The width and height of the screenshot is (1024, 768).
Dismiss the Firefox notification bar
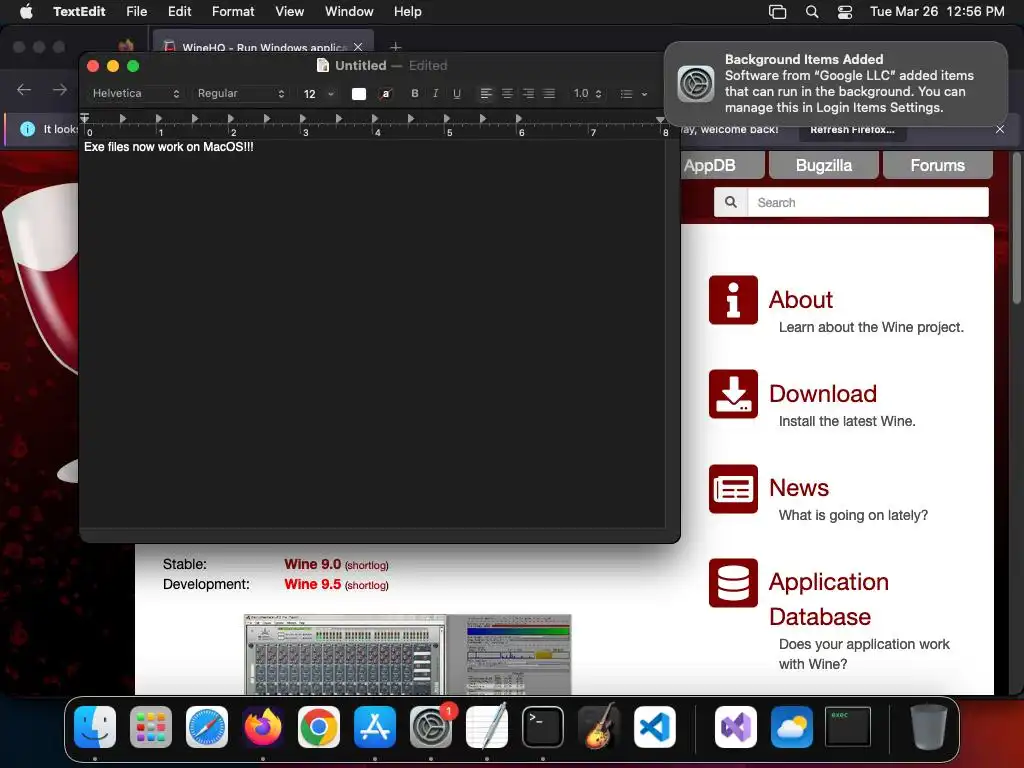coord(1000,129)
